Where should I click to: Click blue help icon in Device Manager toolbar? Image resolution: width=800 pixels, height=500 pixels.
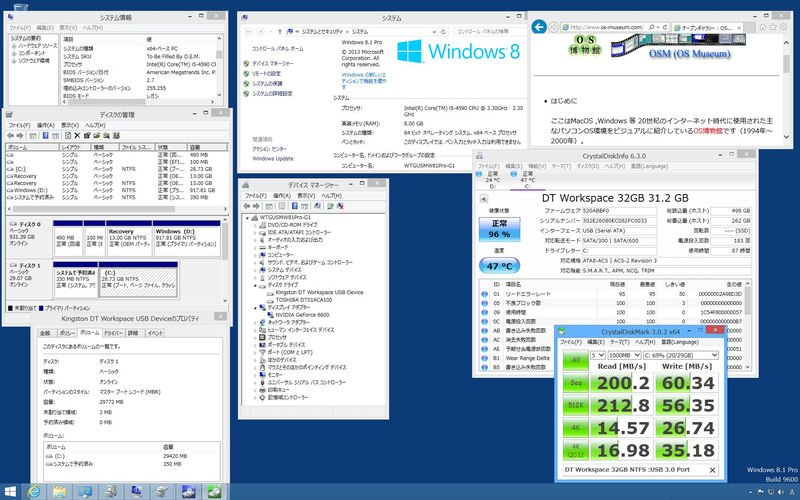click(x=294, y=206)
